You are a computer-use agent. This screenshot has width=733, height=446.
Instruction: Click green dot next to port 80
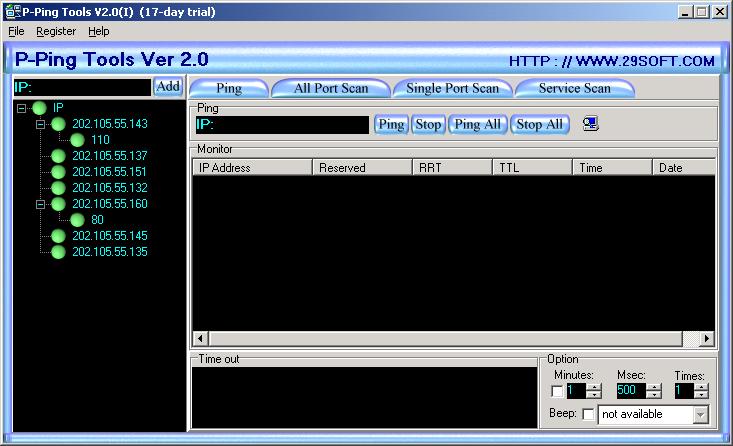click(78, 220)
